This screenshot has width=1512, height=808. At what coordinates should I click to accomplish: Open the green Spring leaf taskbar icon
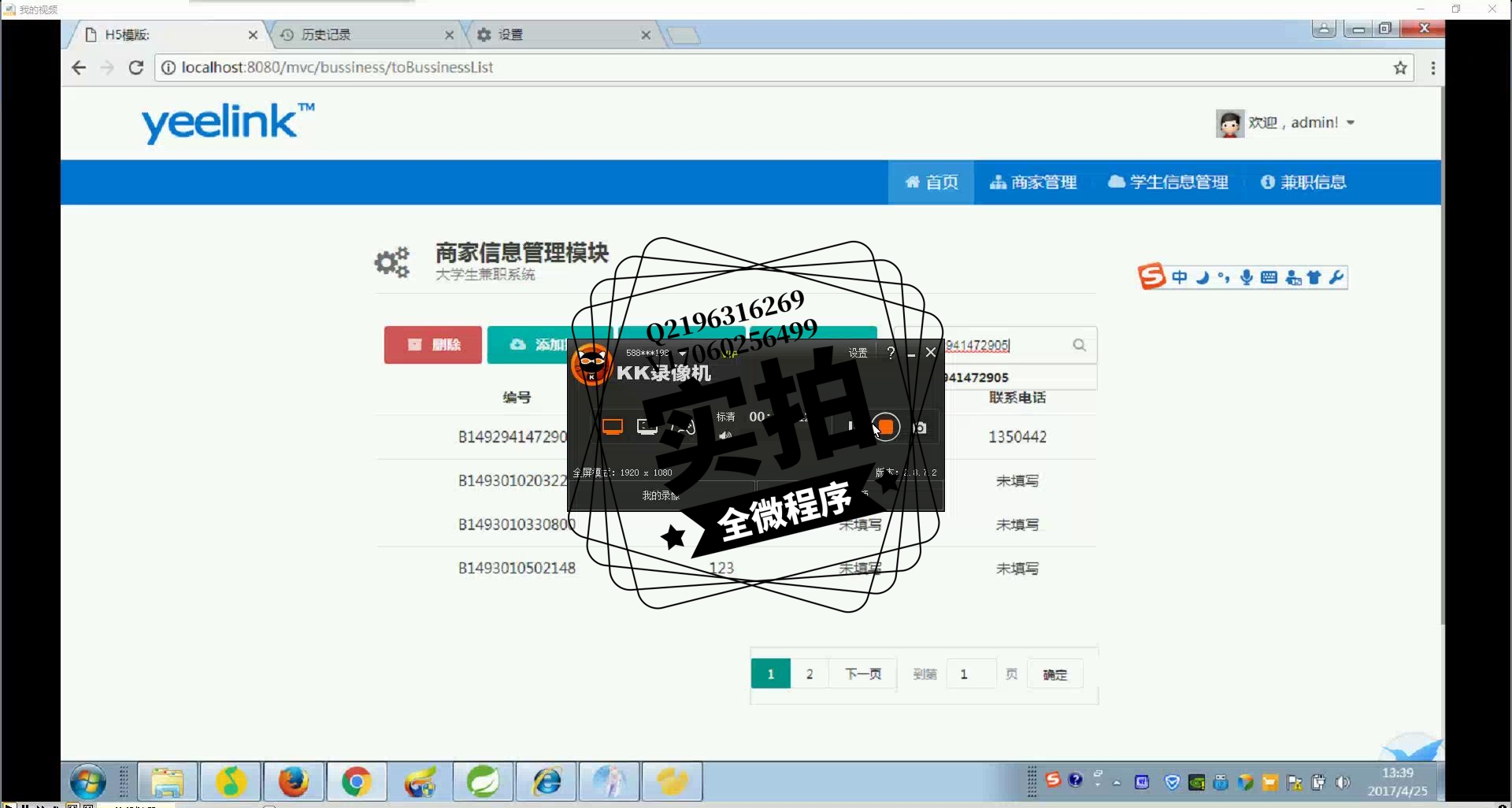point(483,782)
